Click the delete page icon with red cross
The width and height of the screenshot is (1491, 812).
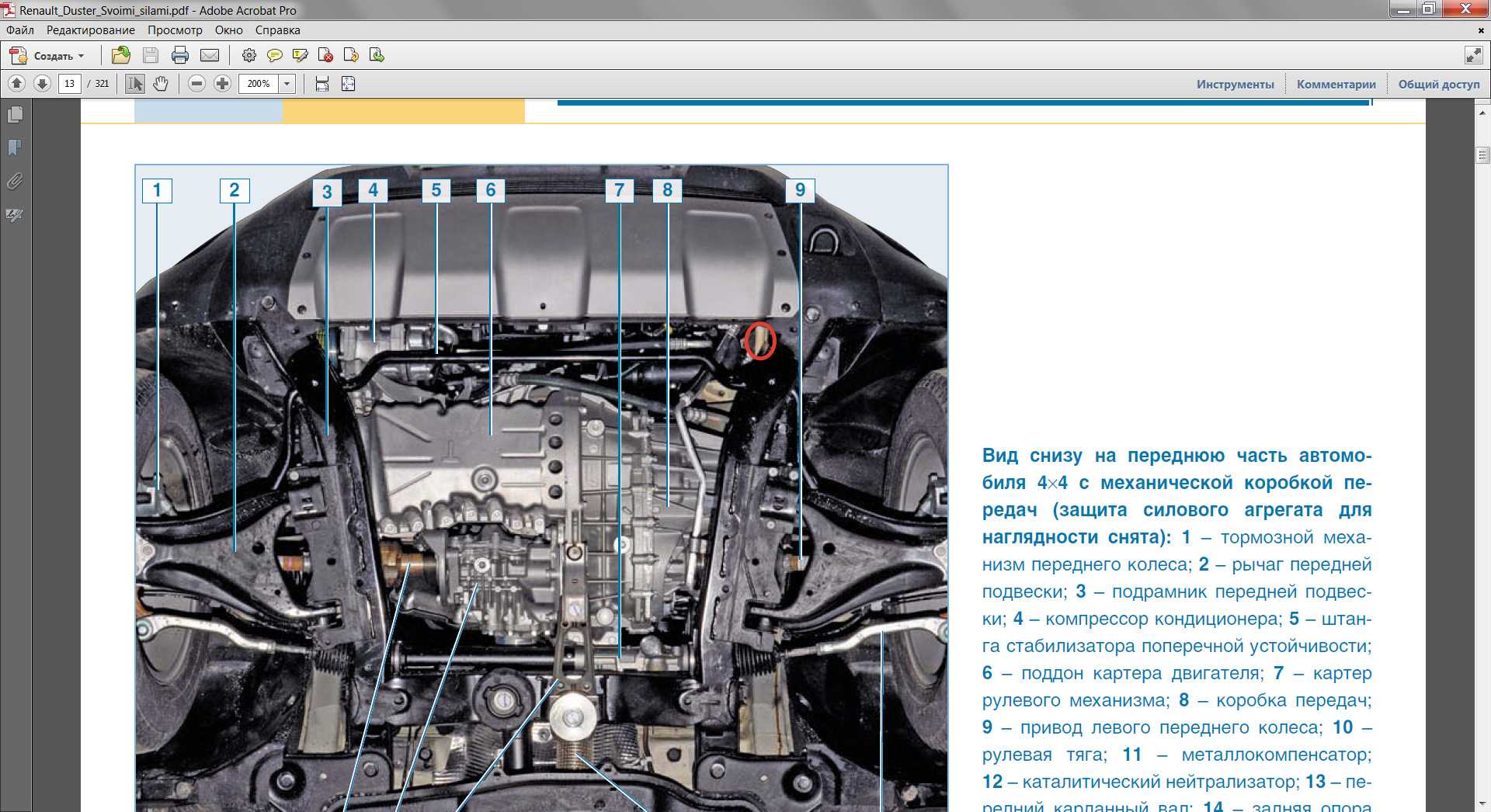[325, 55]
